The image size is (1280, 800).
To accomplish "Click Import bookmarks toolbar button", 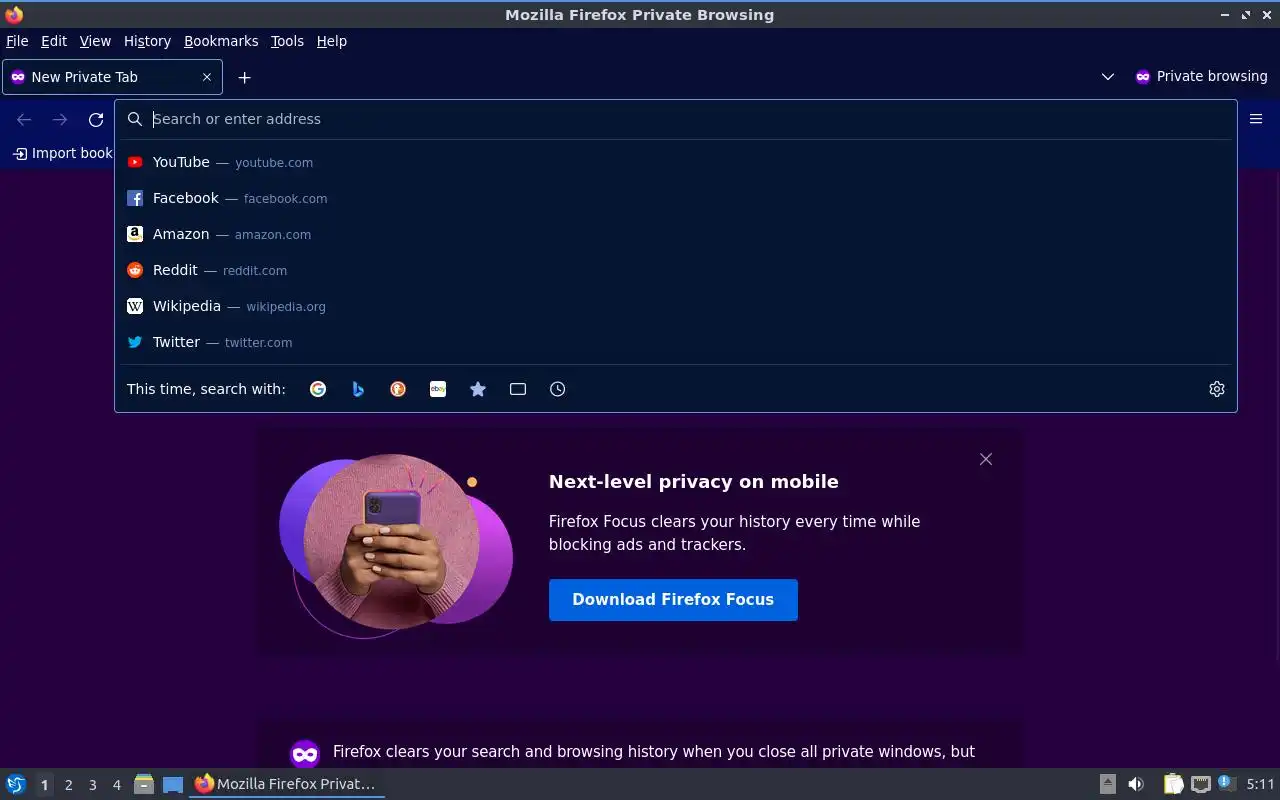I will (x=62, y=153).
